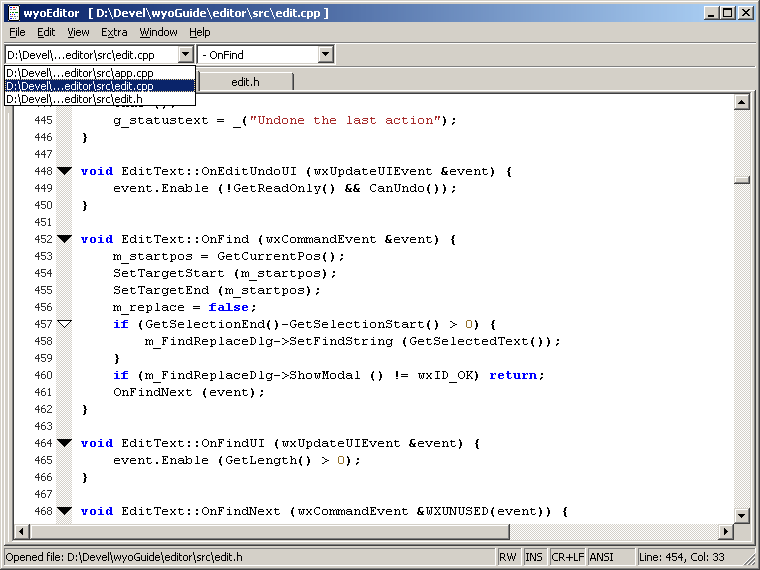Open the Window menu
The width and height of the screenshot is (760, 570).
click(158, 32)
